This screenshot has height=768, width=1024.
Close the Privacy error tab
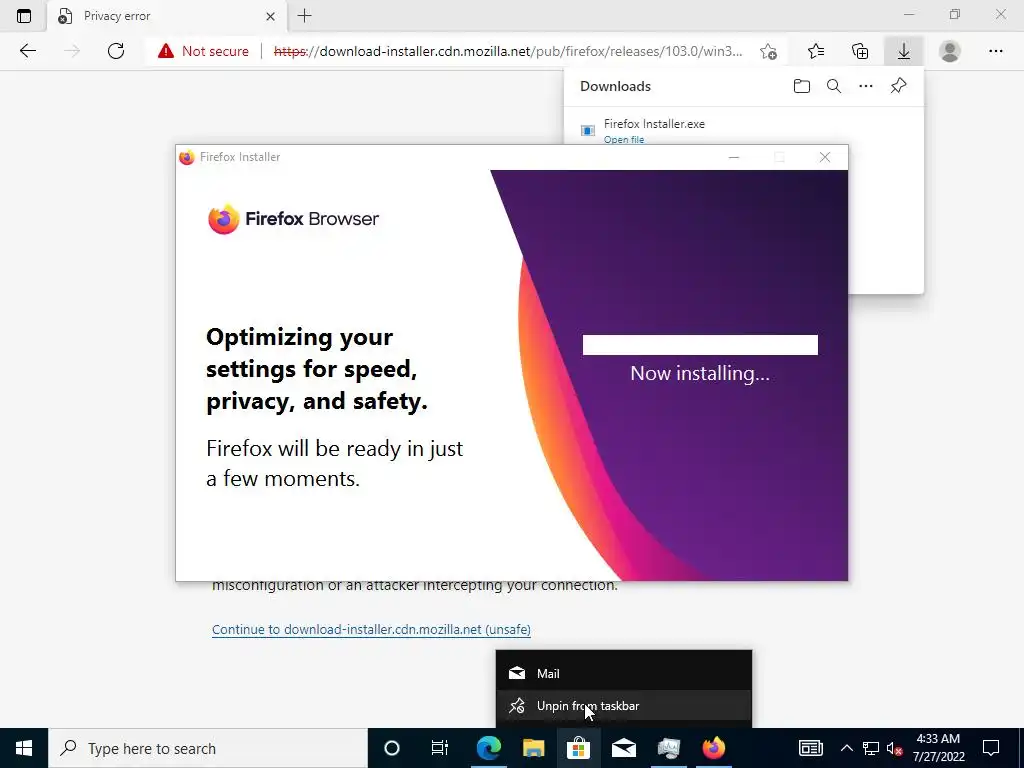(x=270, y=16)
